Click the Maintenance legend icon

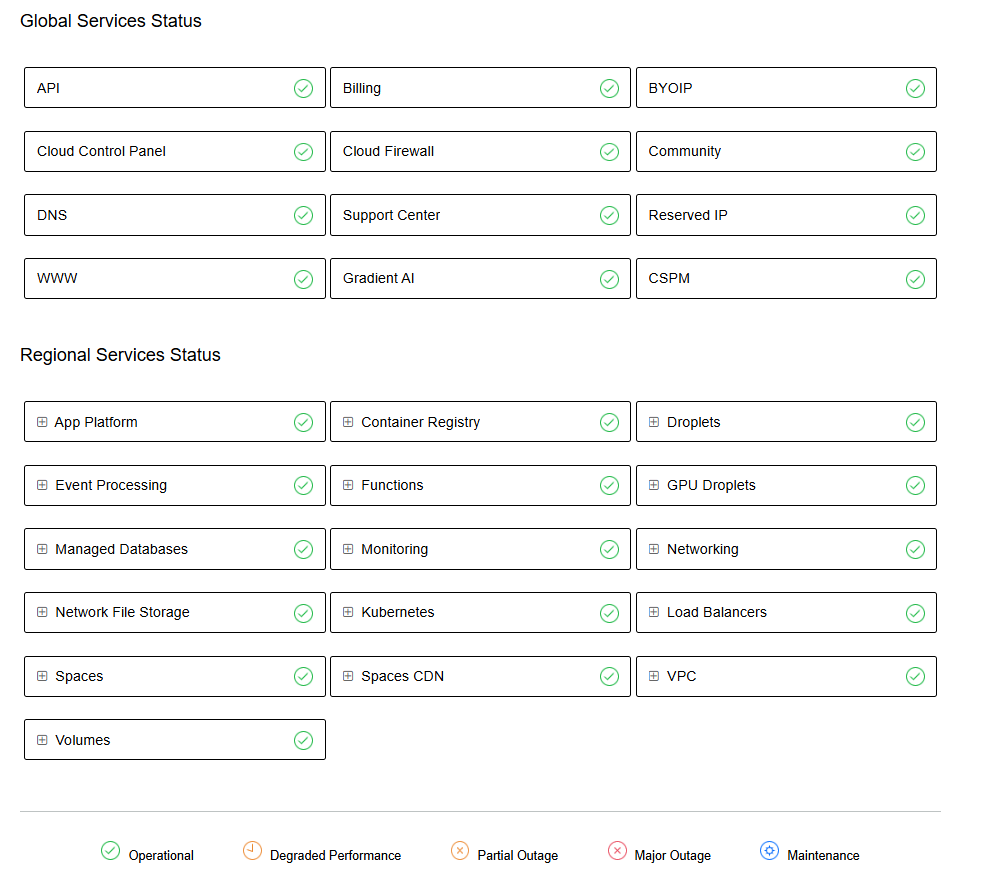click(769, 850)
